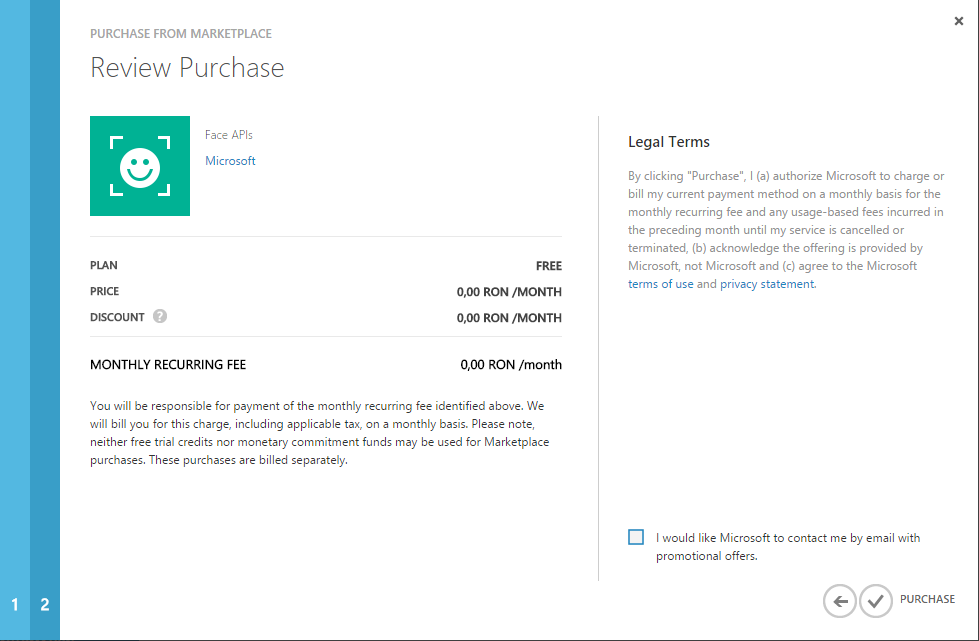Viewport: 979px width, 641px height.
Task: Enable promotional email offers checkbox
Action: [636, 537]
